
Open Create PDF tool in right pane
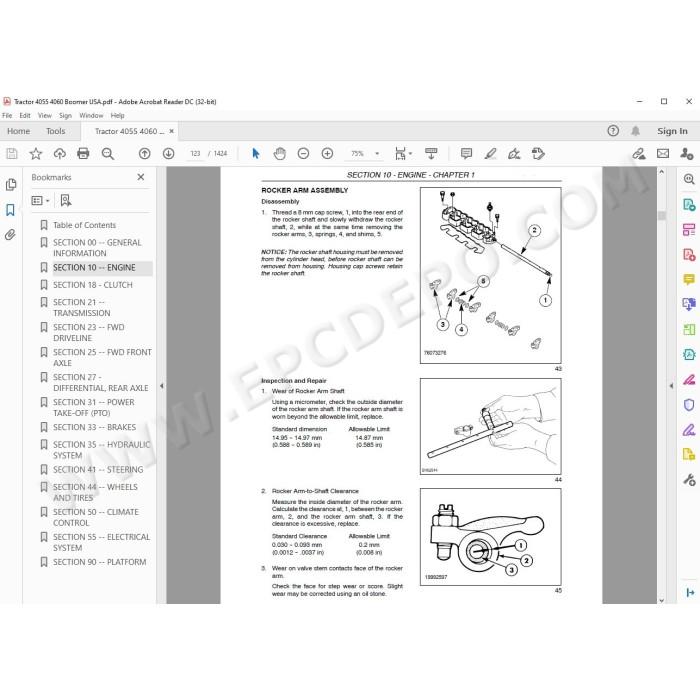[x=689, y=255]
